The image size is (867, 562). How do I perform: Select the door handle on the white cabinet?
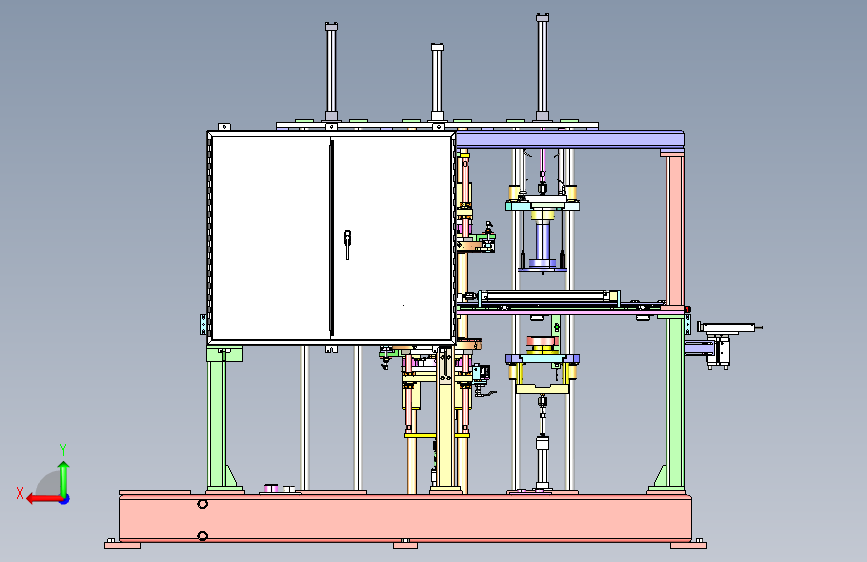point(347,244)
